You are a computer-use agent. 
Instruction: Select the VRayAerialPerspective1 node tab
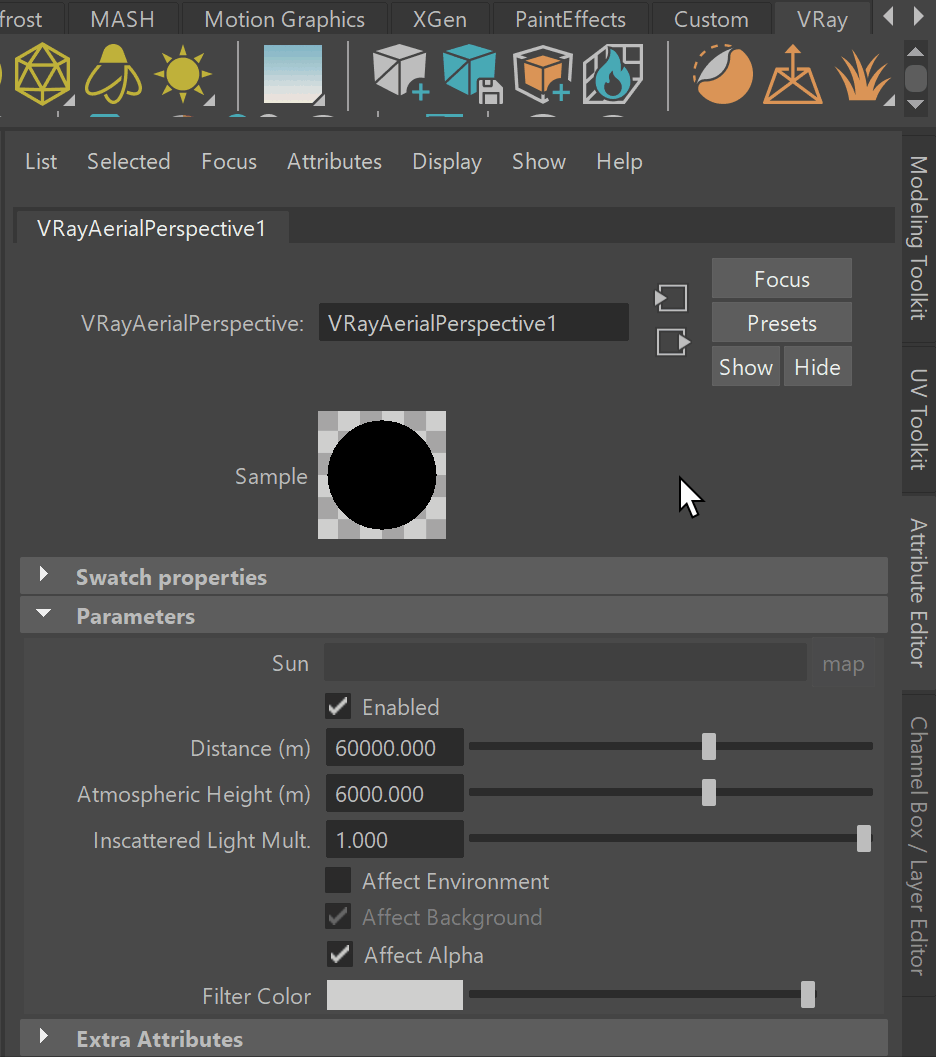point(152,228)
